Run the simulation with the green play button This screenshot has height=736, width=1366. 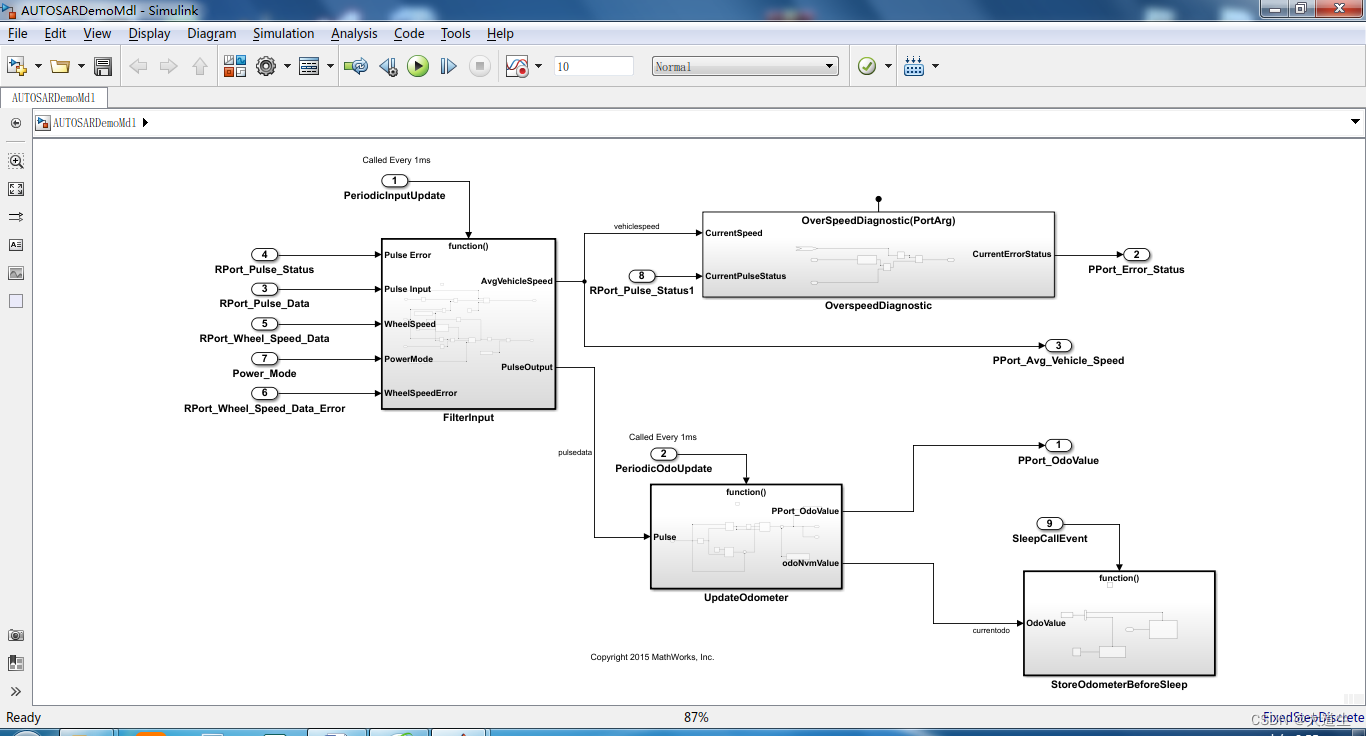417,66
